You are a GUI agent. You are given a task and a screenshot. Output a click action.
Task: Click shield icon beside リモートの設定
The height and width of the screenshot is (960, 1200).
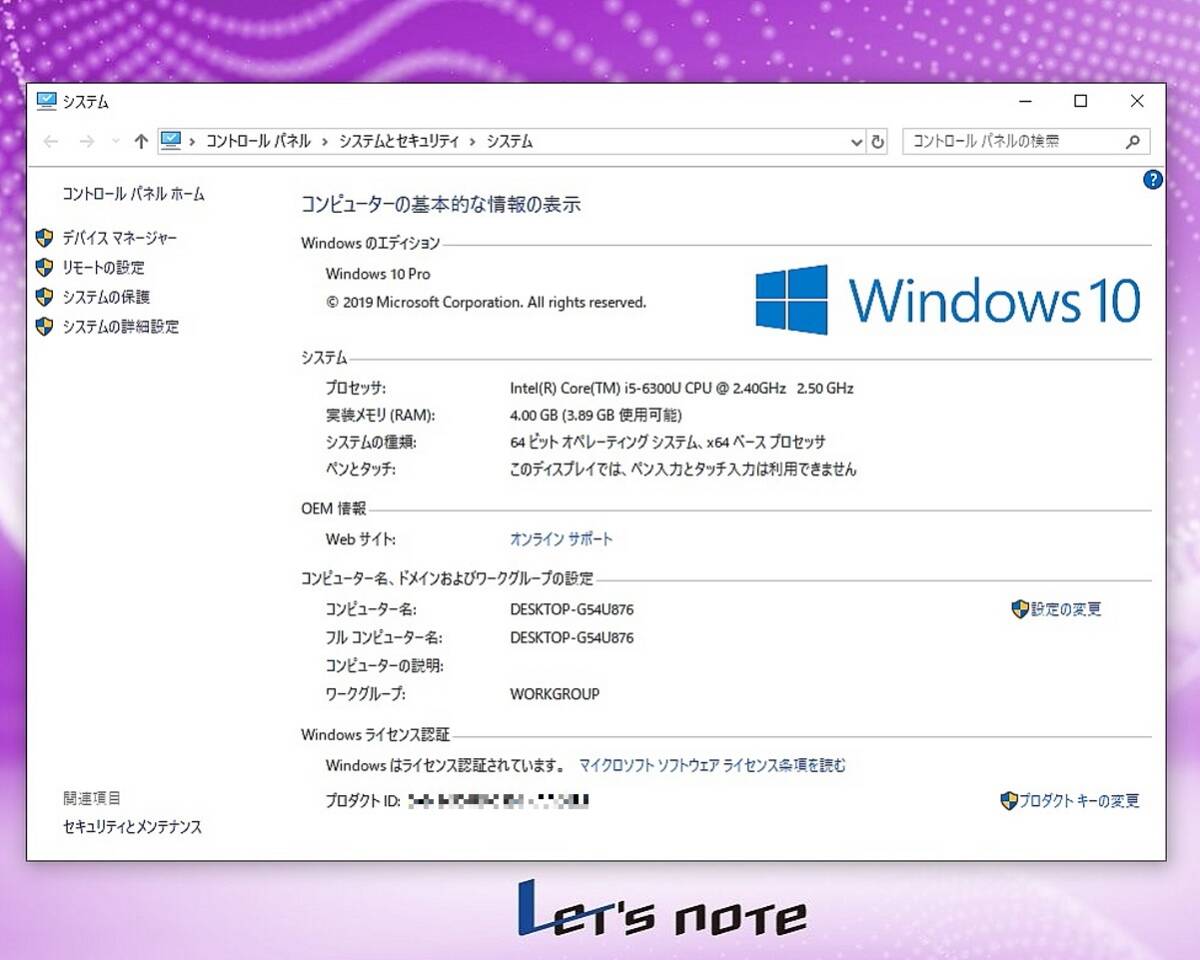click(x=44, y=268)
